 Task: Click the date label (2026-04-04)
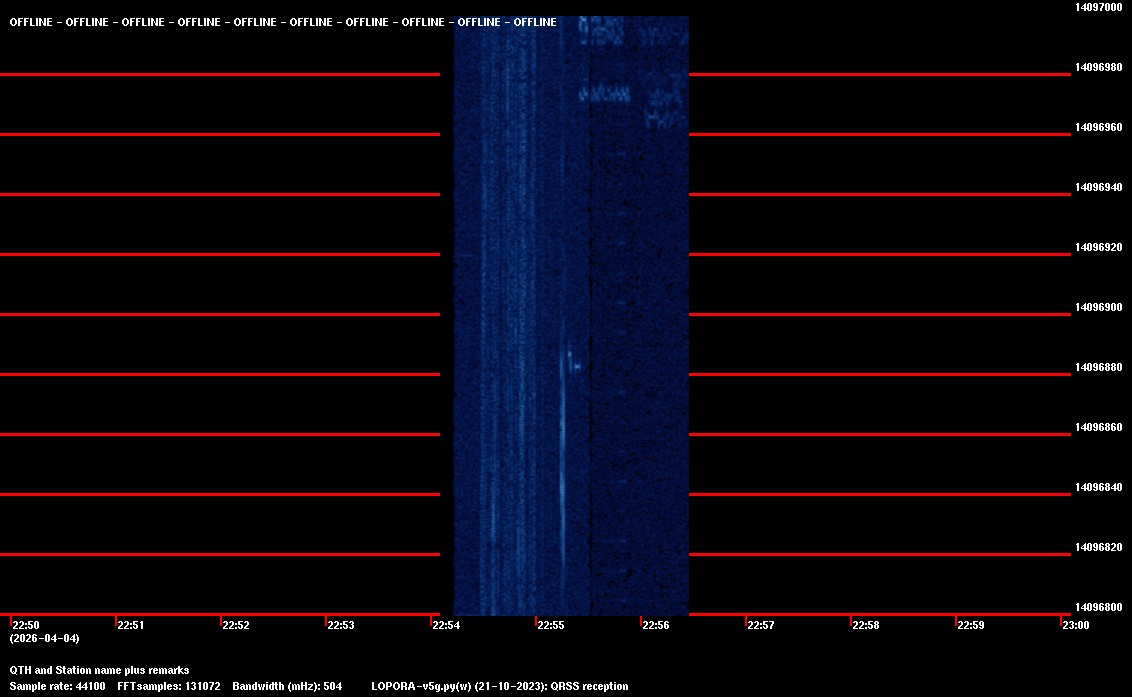pos(44,638)
